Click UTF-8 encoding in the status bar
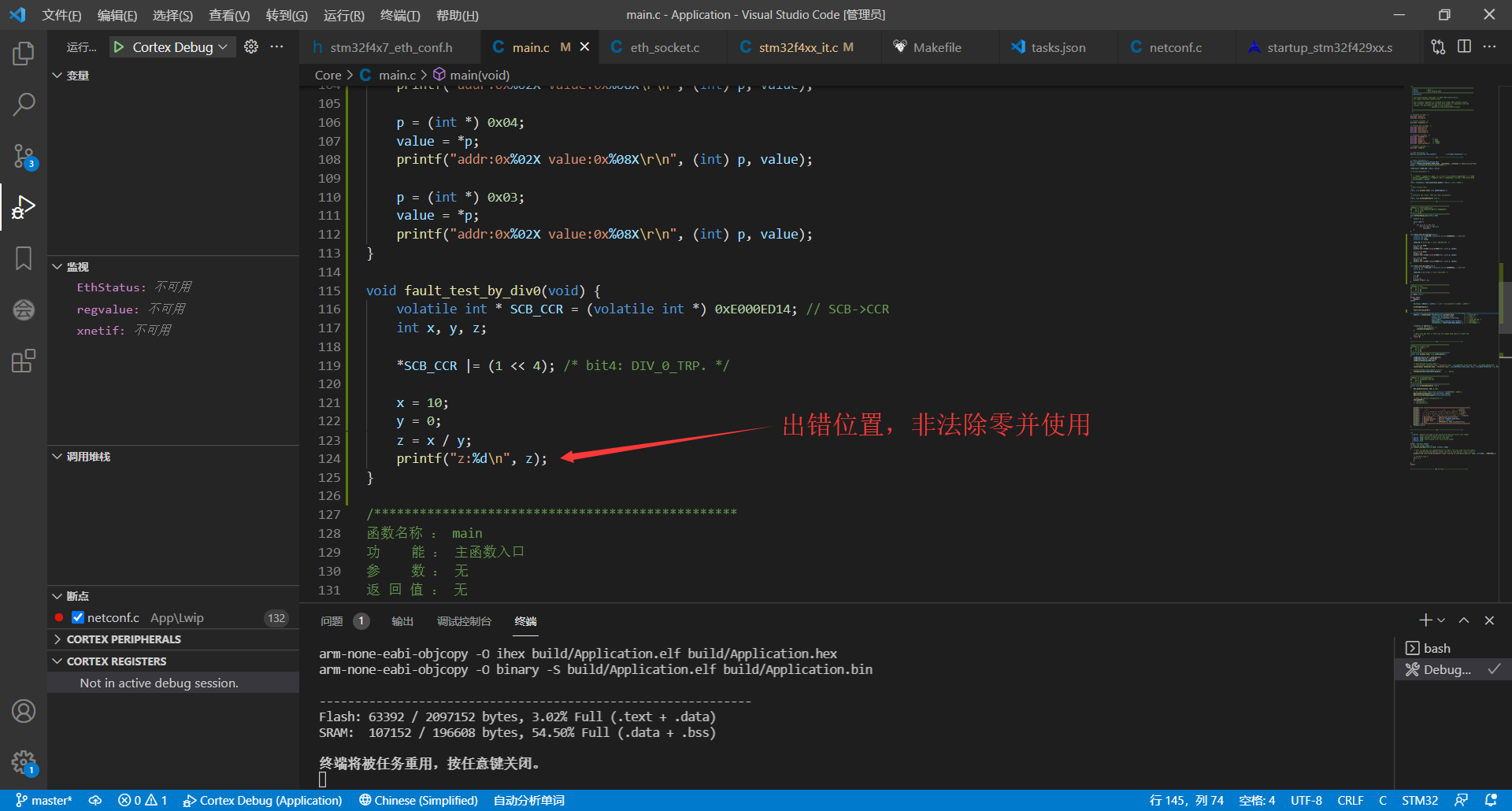Screen dimensions: 1512x811 1306,800
